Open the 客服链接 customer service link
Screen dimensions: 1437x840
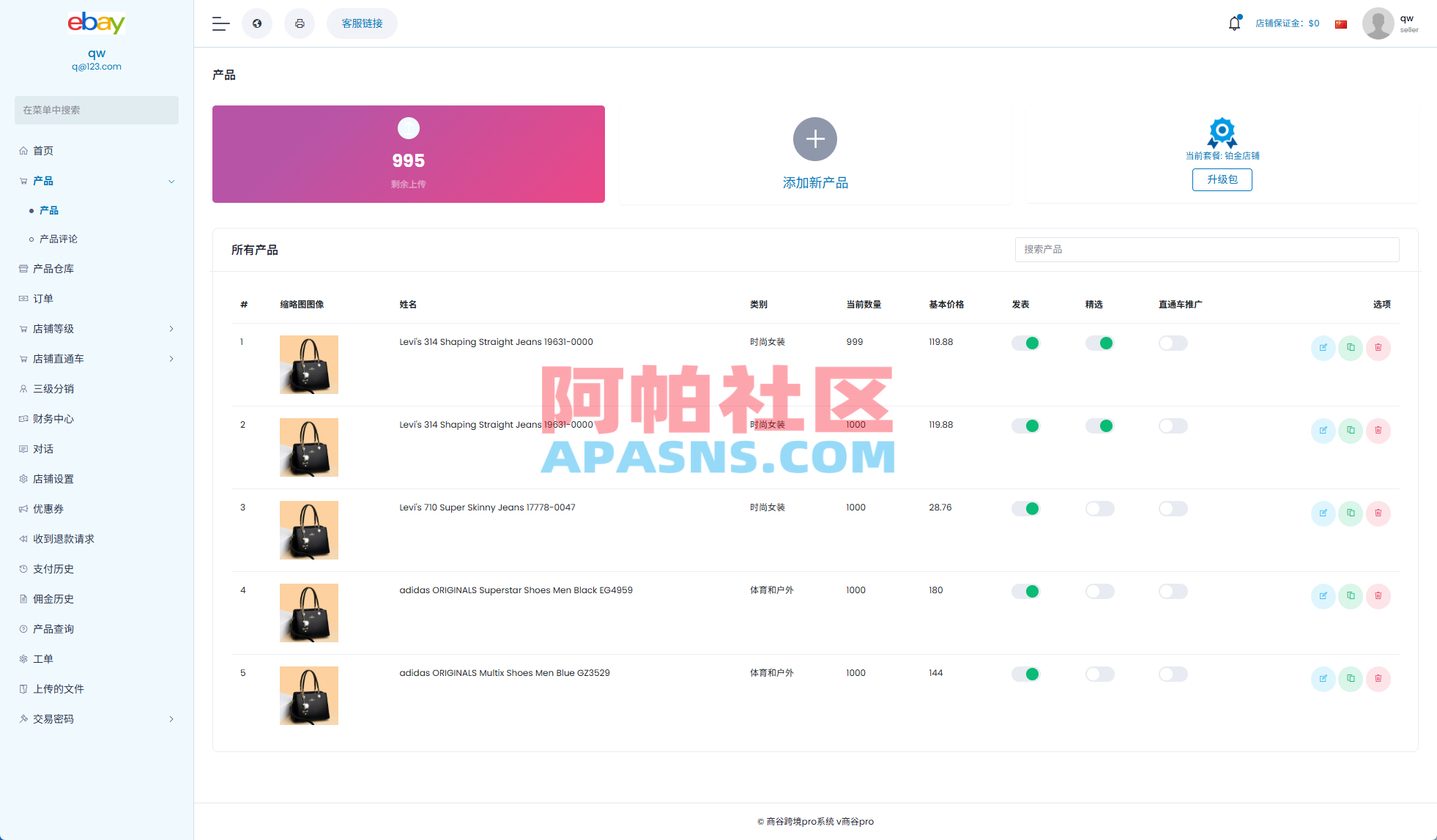[361, 23]
